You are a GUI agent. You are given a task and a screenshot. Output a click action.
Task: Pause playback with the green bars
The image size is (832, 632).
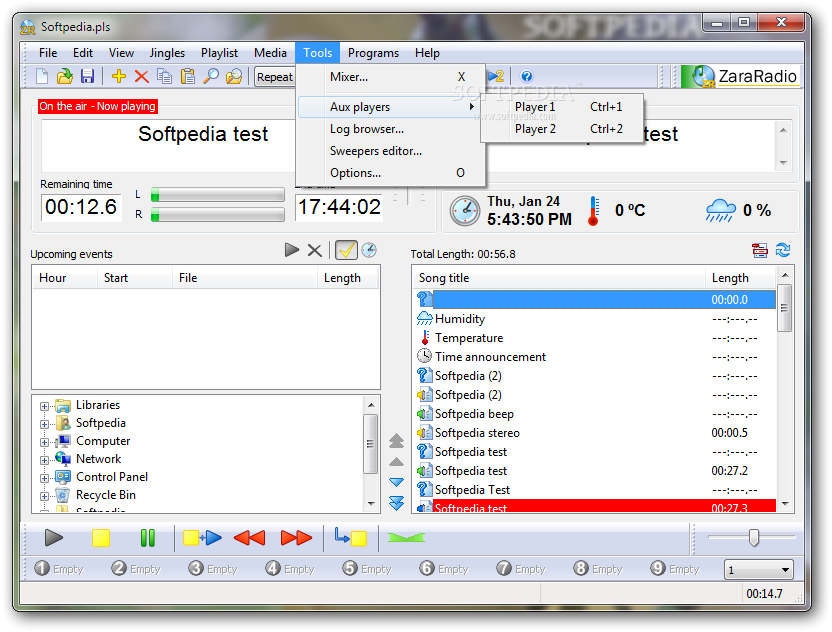point(148,538)
